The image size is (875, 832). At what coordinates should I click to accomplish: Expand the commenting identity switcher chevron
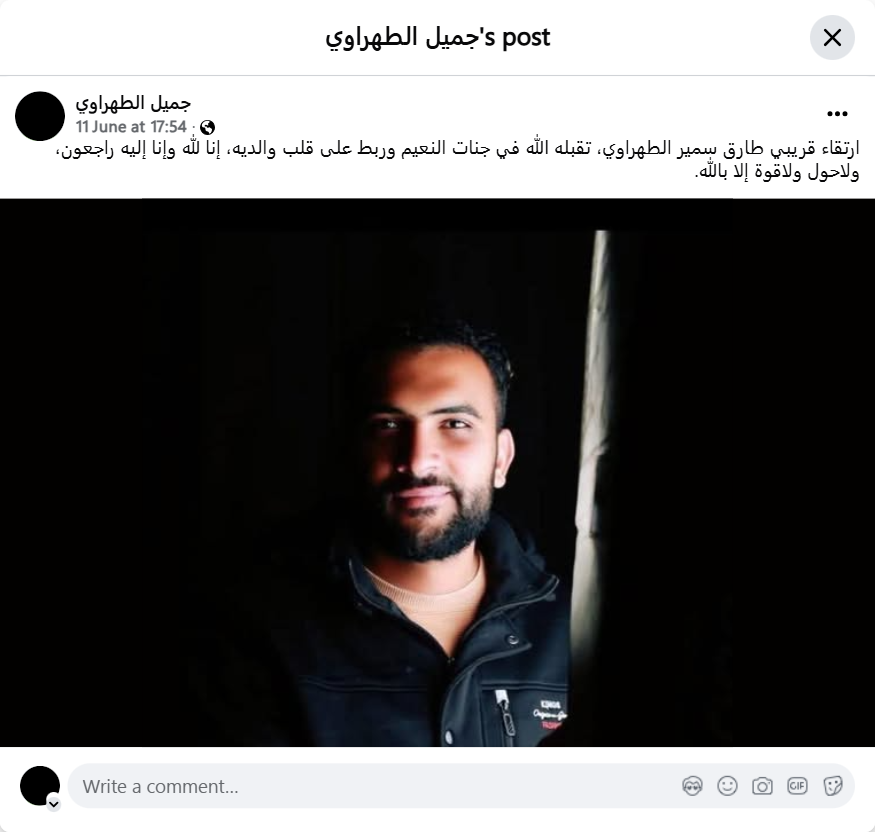coord(54,804)
